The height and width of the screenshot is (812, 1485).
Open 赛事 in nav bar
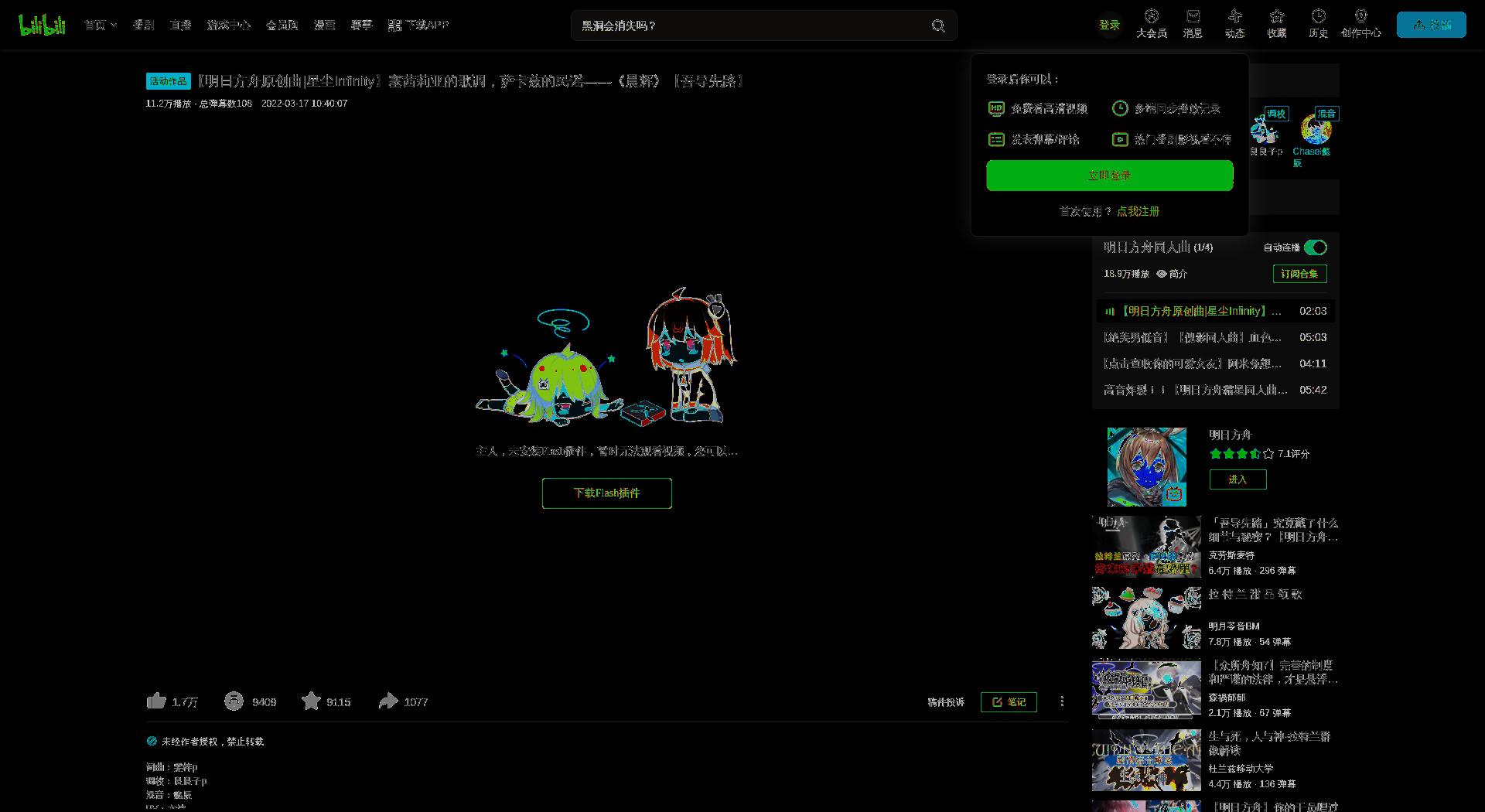pyautogui.click(x=361, y=25)
